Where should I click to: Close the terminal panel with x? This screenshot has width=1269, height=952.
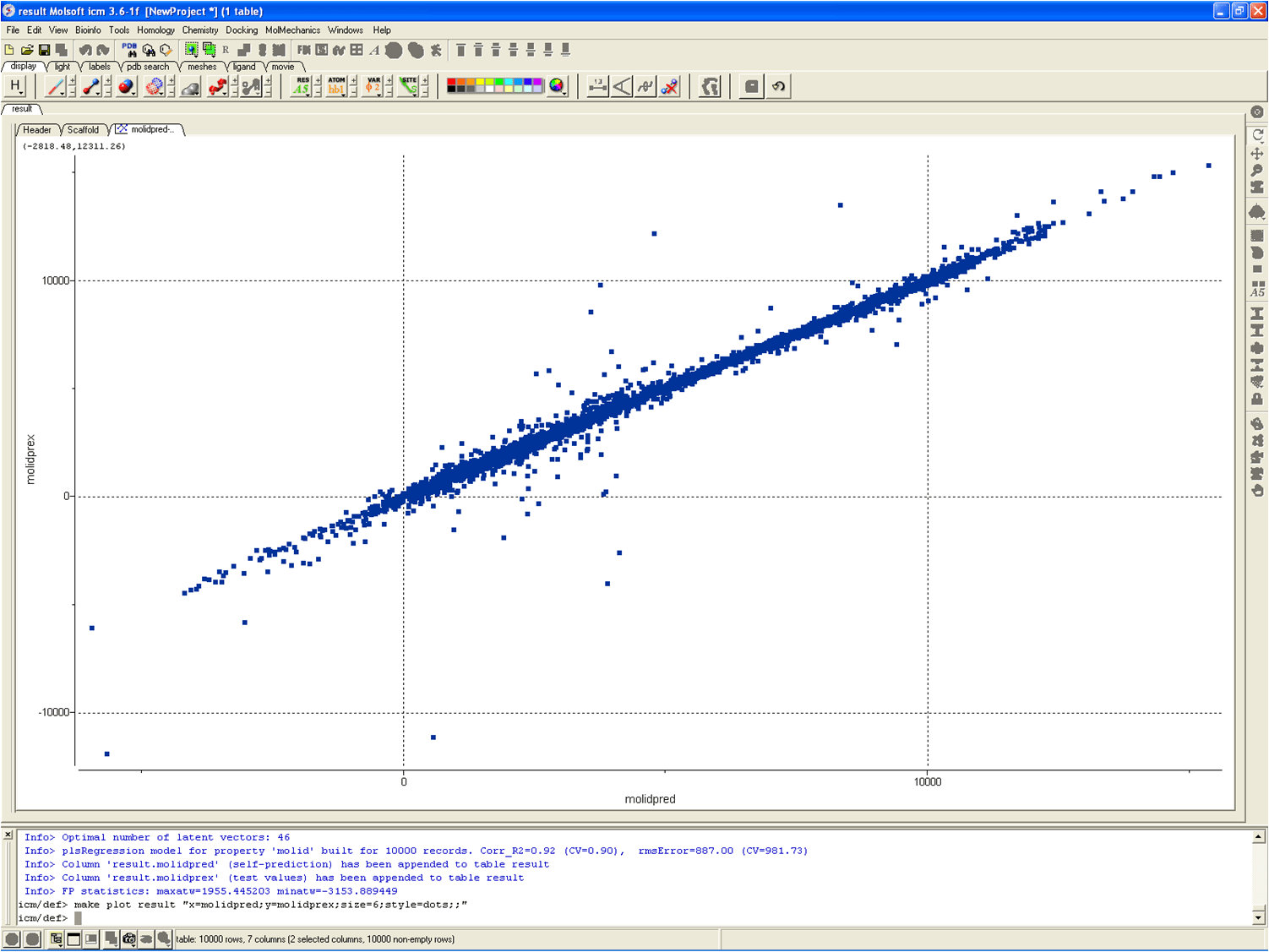(8, 835)
